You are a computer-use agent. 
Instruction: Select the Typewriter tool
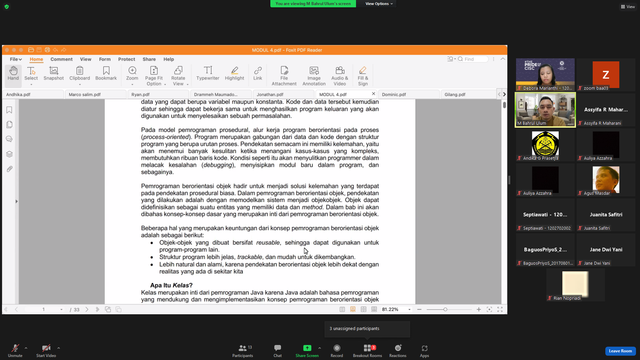click(x=208, y=74)
